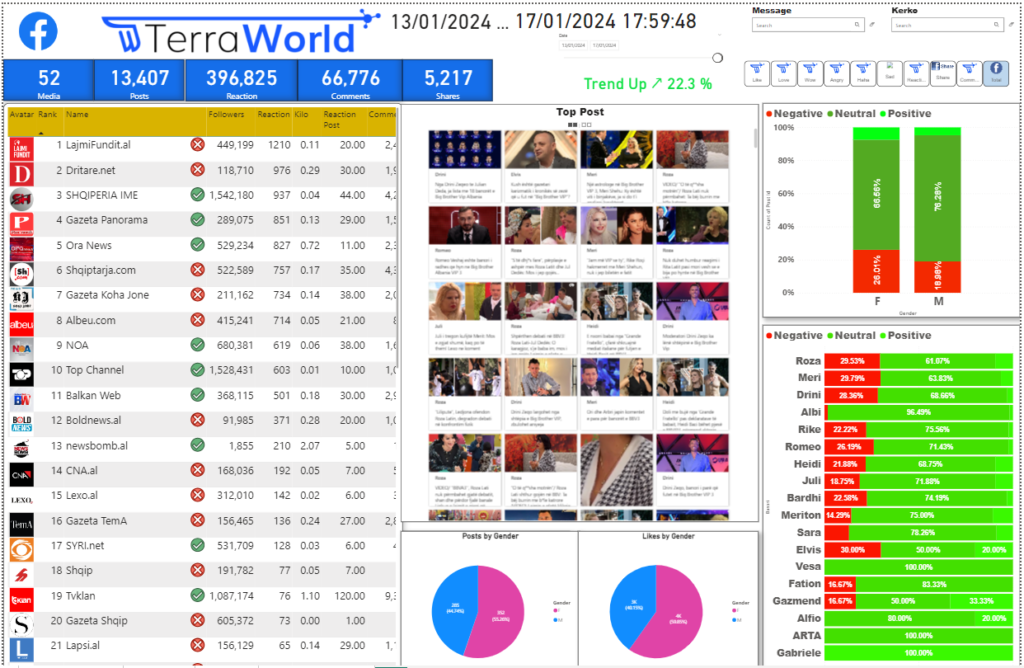1024x668 pixels.
Task: Click the Top Channel avatar
Action: tap(22, 374)
